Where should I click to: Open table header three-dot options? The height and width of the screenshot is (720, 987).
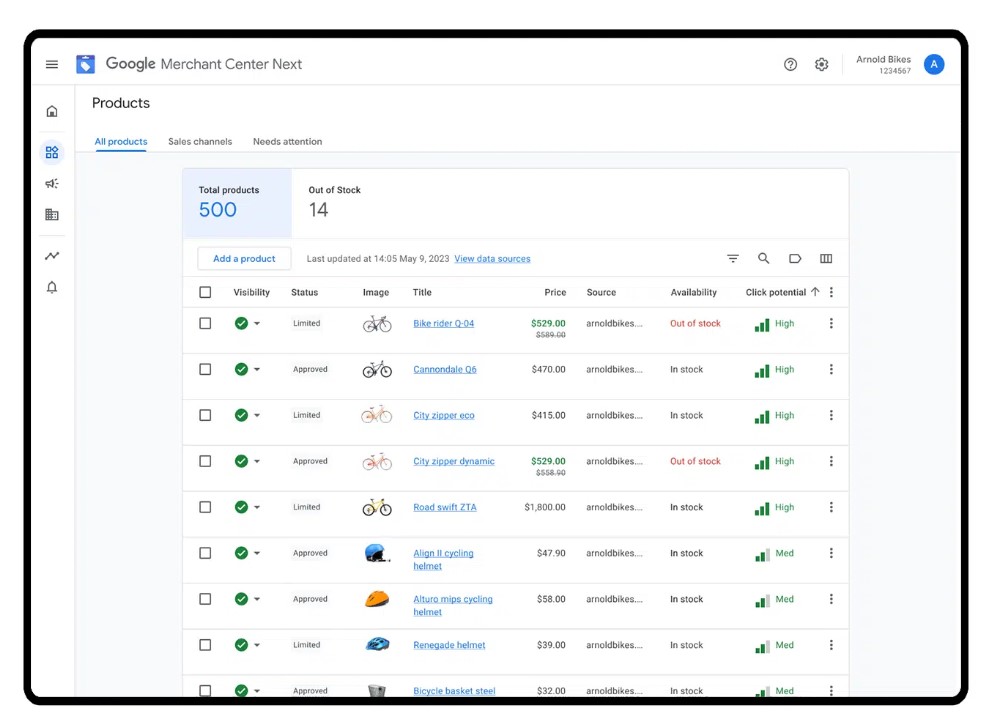832,292
